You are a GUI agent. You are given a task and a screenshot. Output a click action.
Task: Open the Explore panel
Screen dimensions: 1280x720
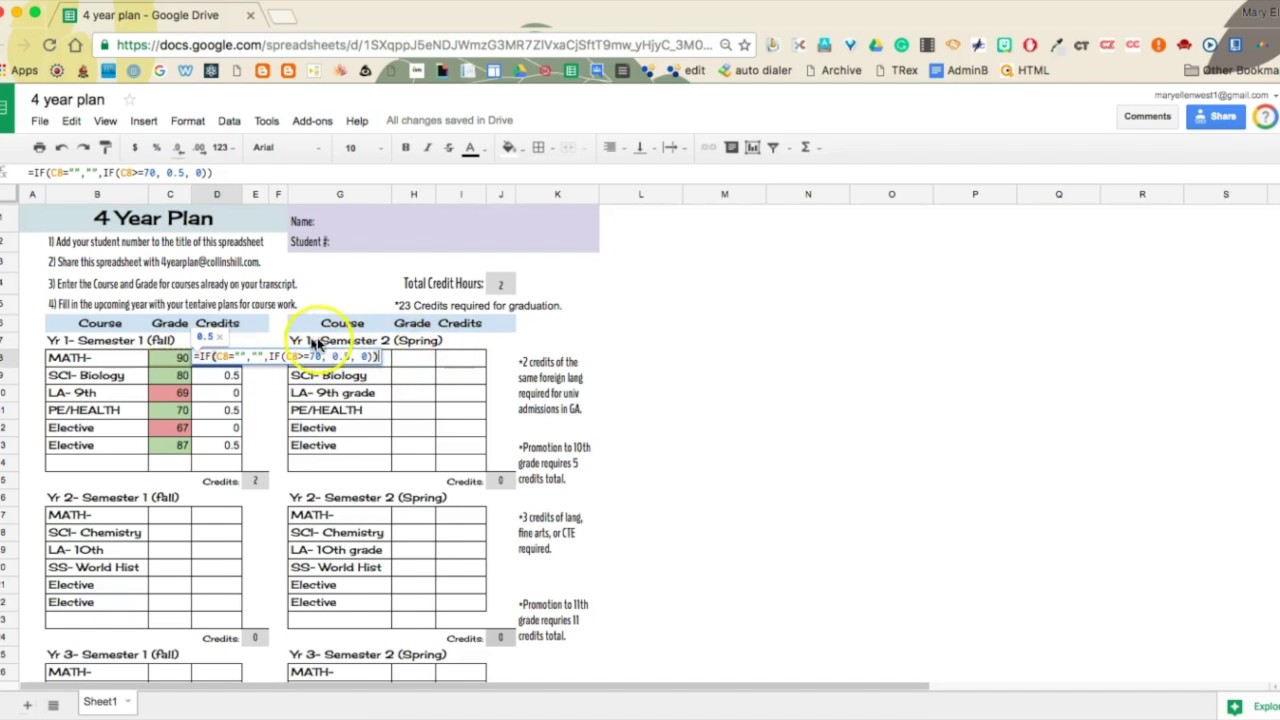point(1252,707)
